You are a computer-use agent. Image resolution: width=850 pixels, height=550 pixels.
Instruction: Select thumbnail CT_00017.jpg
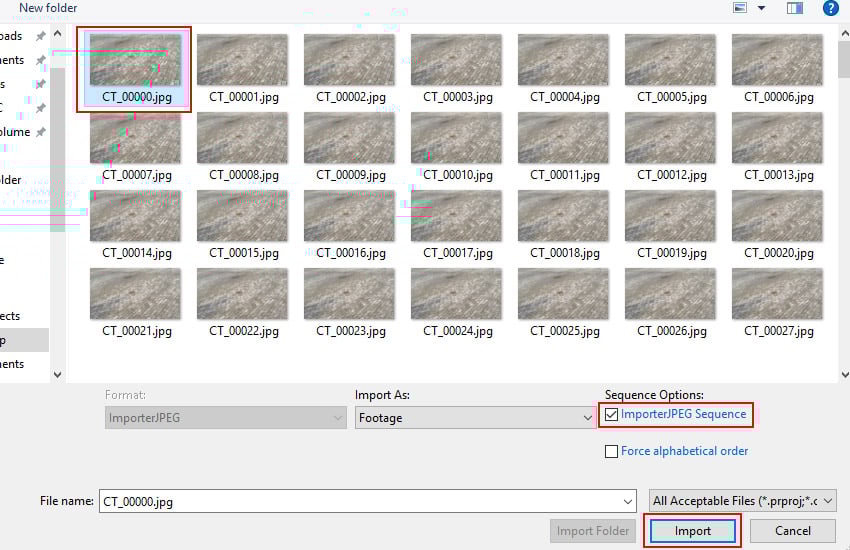point(456,216)
